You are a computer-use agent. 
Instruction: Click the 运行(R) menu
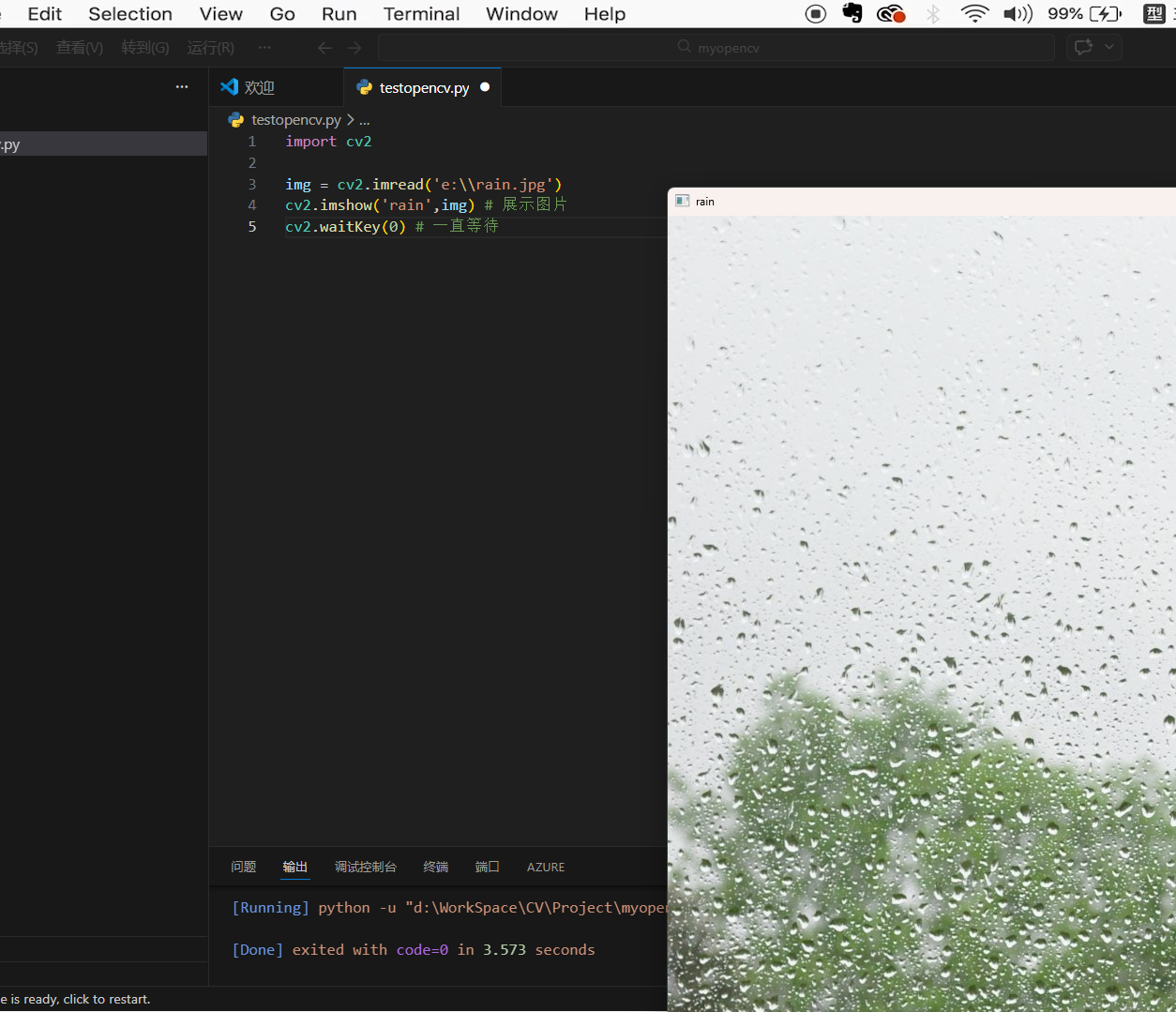tap(210, 48)
